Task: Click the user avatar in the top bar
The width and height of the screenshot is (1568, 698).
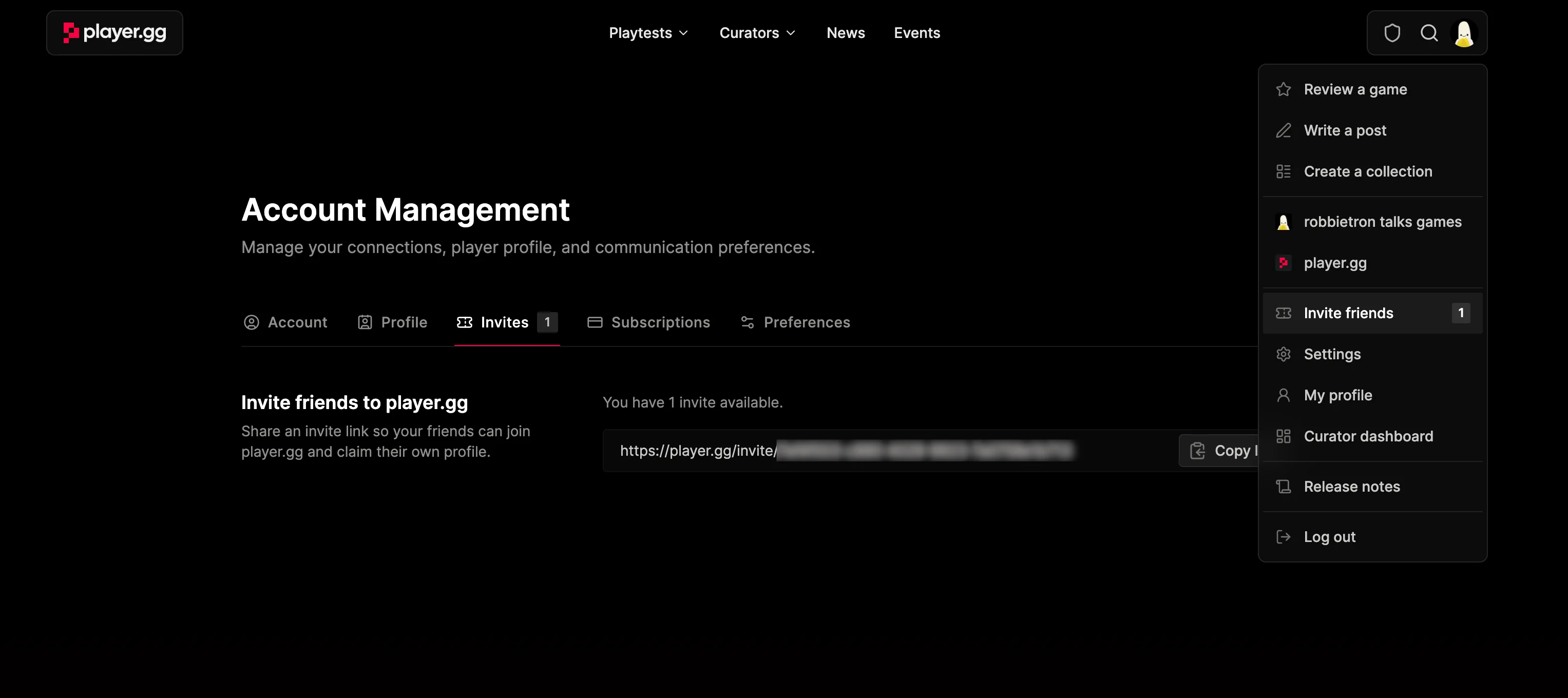Action: point(1464,33)
